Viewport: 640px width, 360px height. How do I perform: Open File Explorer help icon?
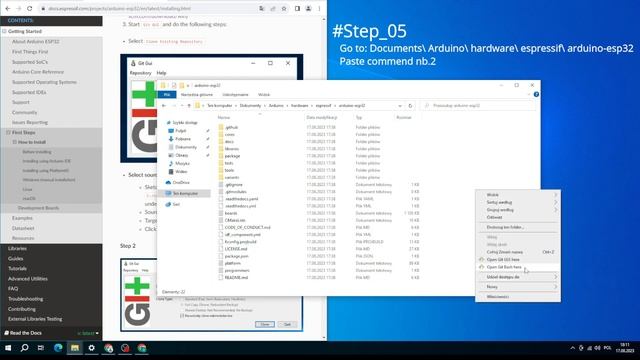[536, 94]
